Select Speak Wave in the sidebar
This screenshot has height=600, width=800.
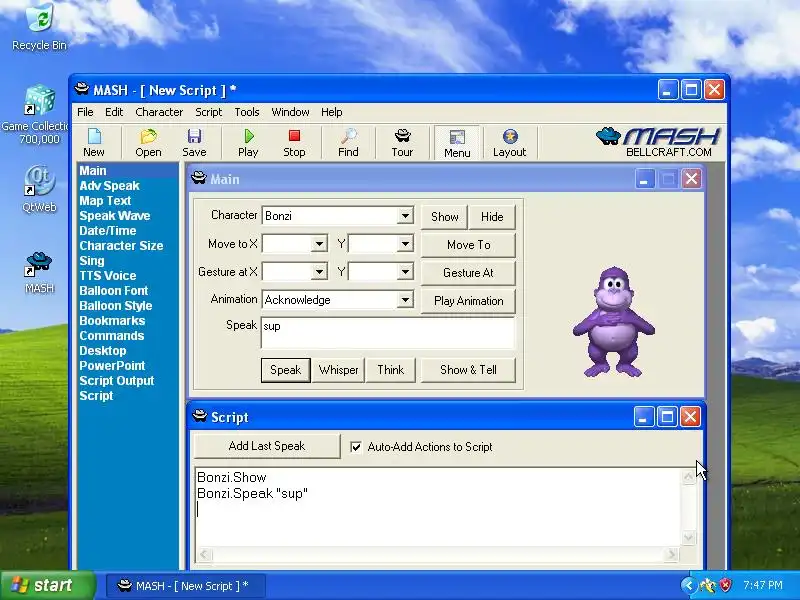[115, 216]
